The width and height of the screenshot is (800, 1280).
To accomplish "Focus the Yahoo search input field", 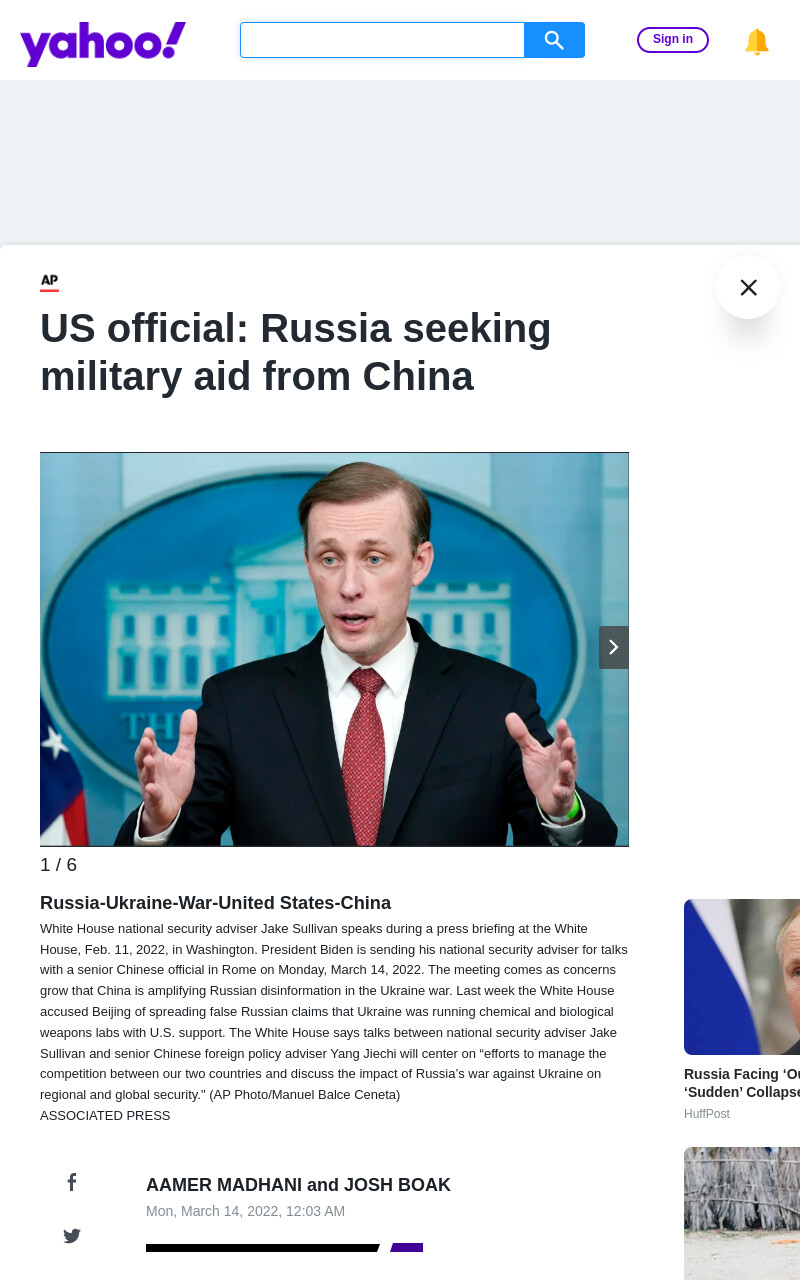I will pyautogui.click(x=382, y=40).
